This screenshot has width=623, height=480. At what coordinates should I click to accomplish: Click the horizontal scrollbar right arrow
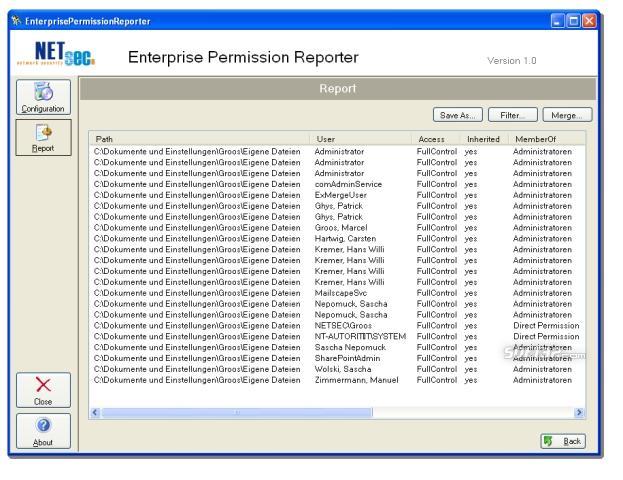click(579, 412)
